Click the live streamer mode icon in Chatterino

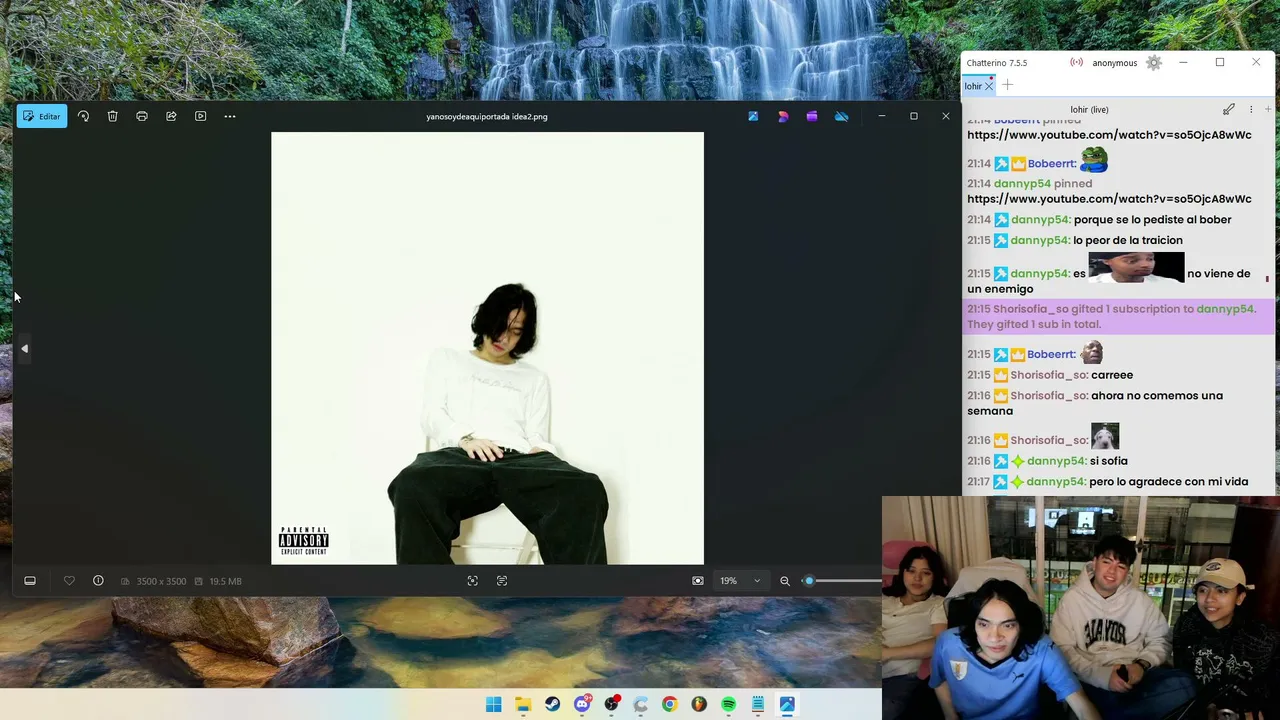[1076, 63]
